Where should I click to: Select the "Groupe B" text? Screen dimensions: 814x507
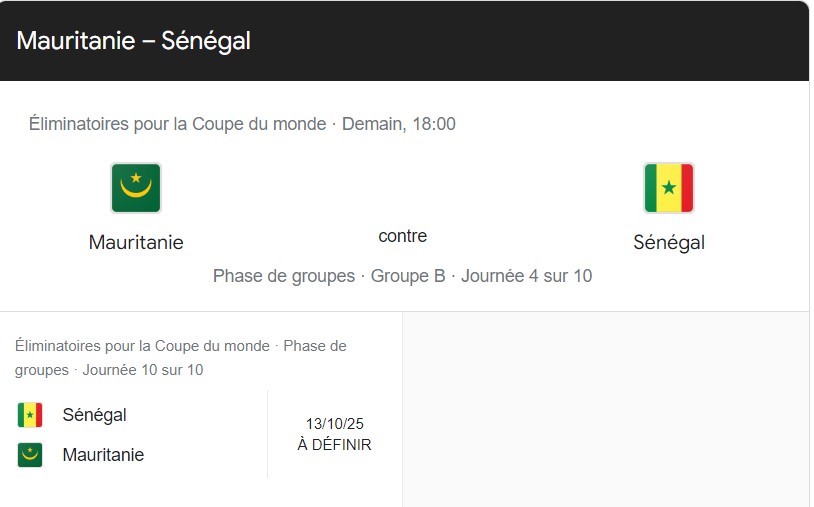pos(408,275)
